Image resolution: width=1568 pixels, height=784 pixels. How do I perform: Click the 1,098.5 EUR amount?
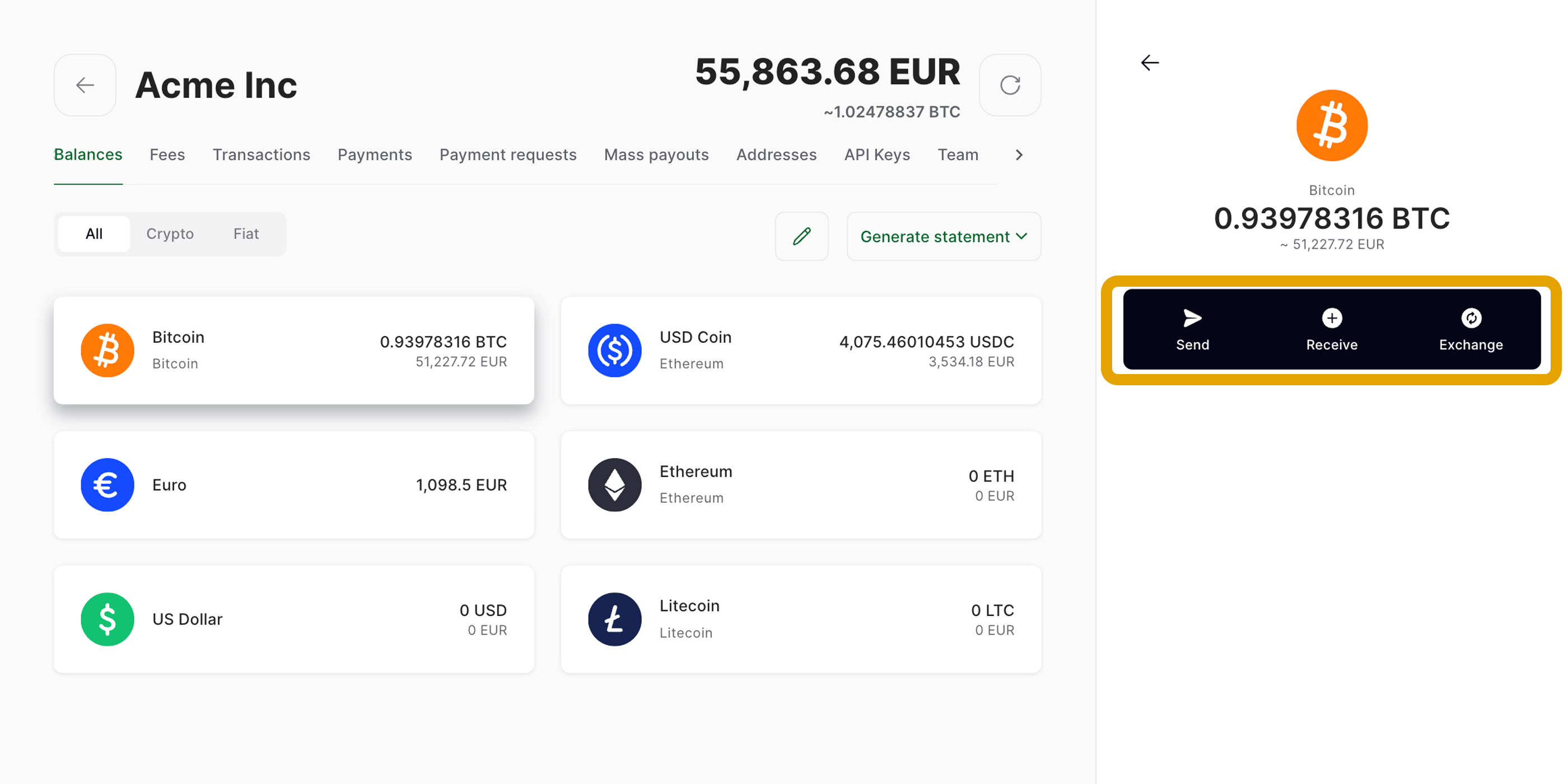click(x=461, y=485)
